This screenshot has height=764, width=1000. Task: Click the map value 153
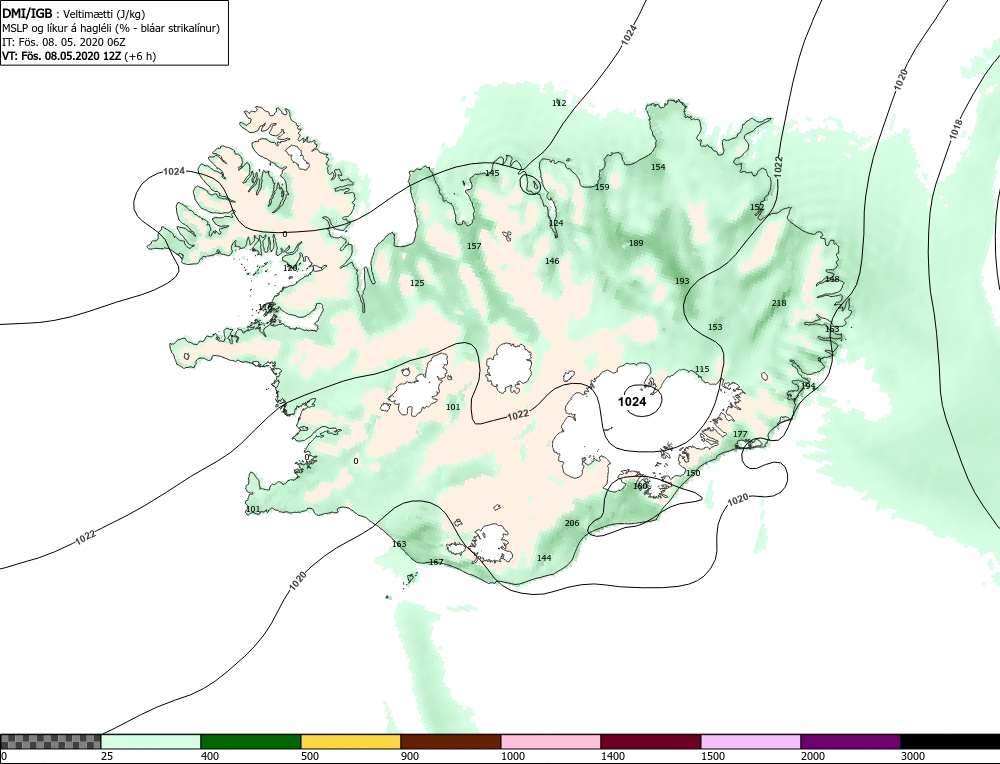click(x=715, y=327)
